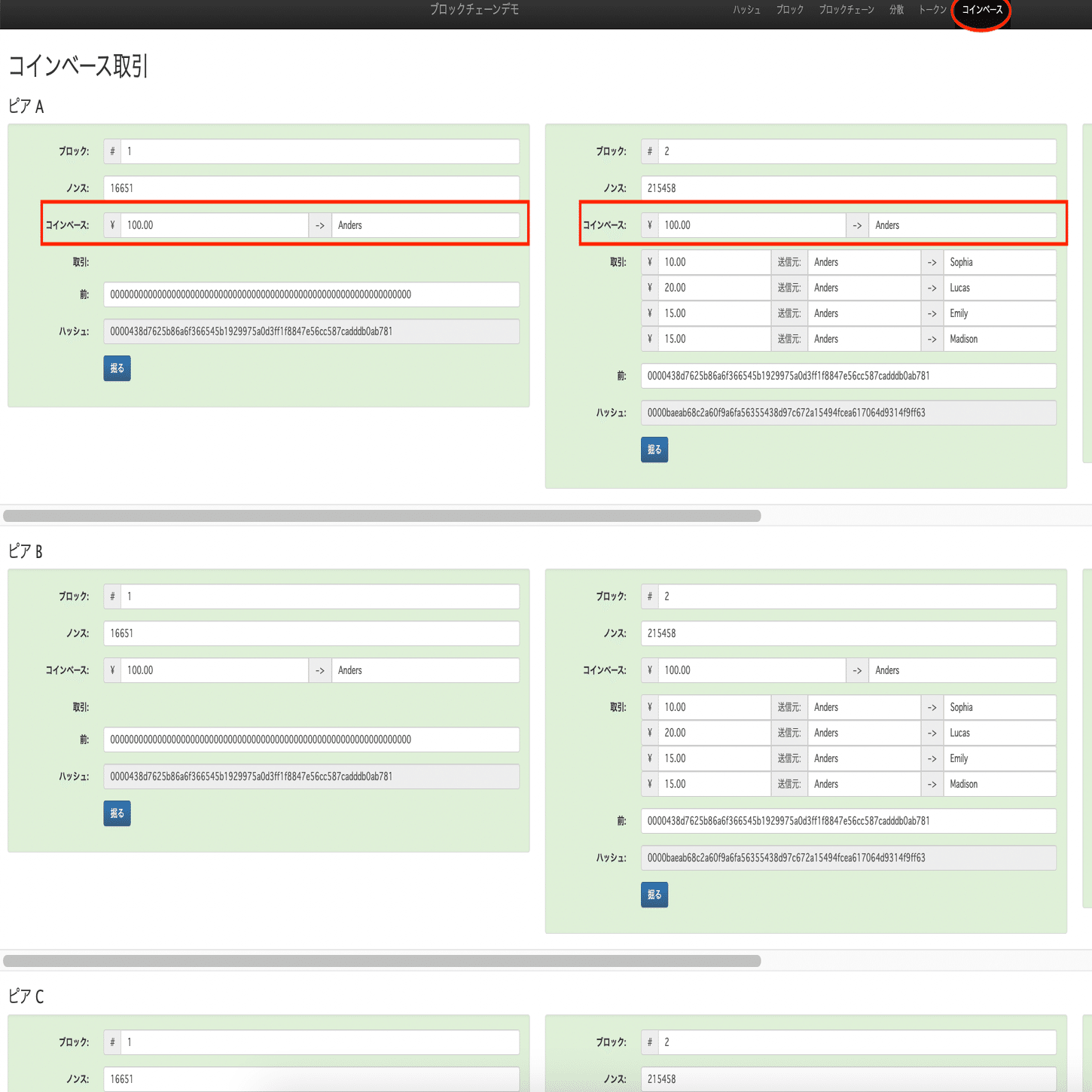
Task: Edit Peer B block 2 nonce 215458
Action: point(849,633)
